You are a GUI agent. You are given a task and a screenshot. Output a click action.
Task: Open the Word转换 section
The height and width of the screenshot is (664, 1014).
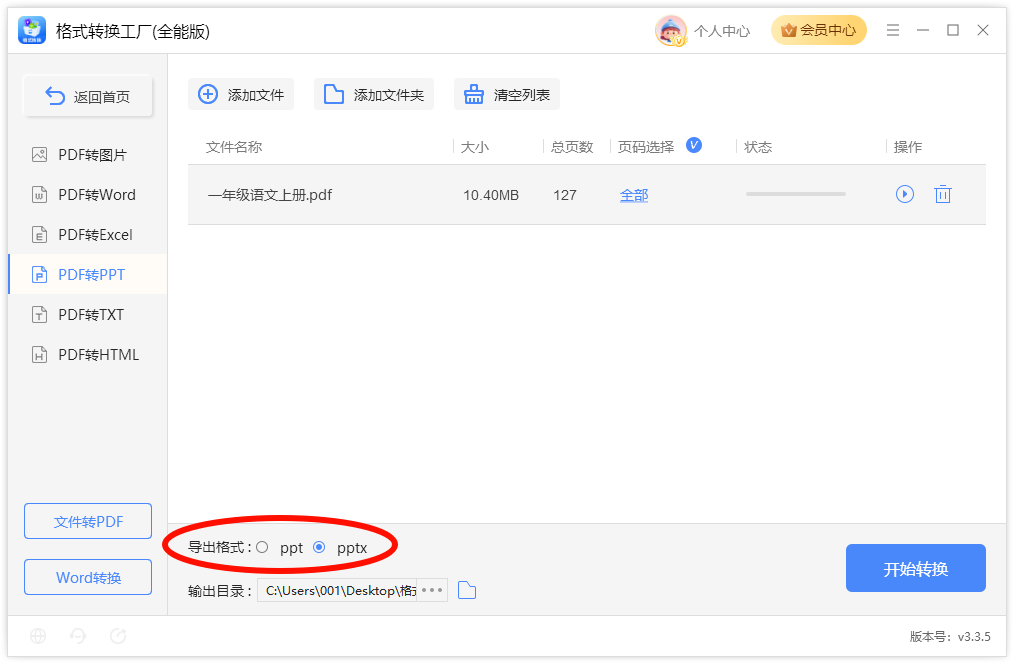(88, 577)
